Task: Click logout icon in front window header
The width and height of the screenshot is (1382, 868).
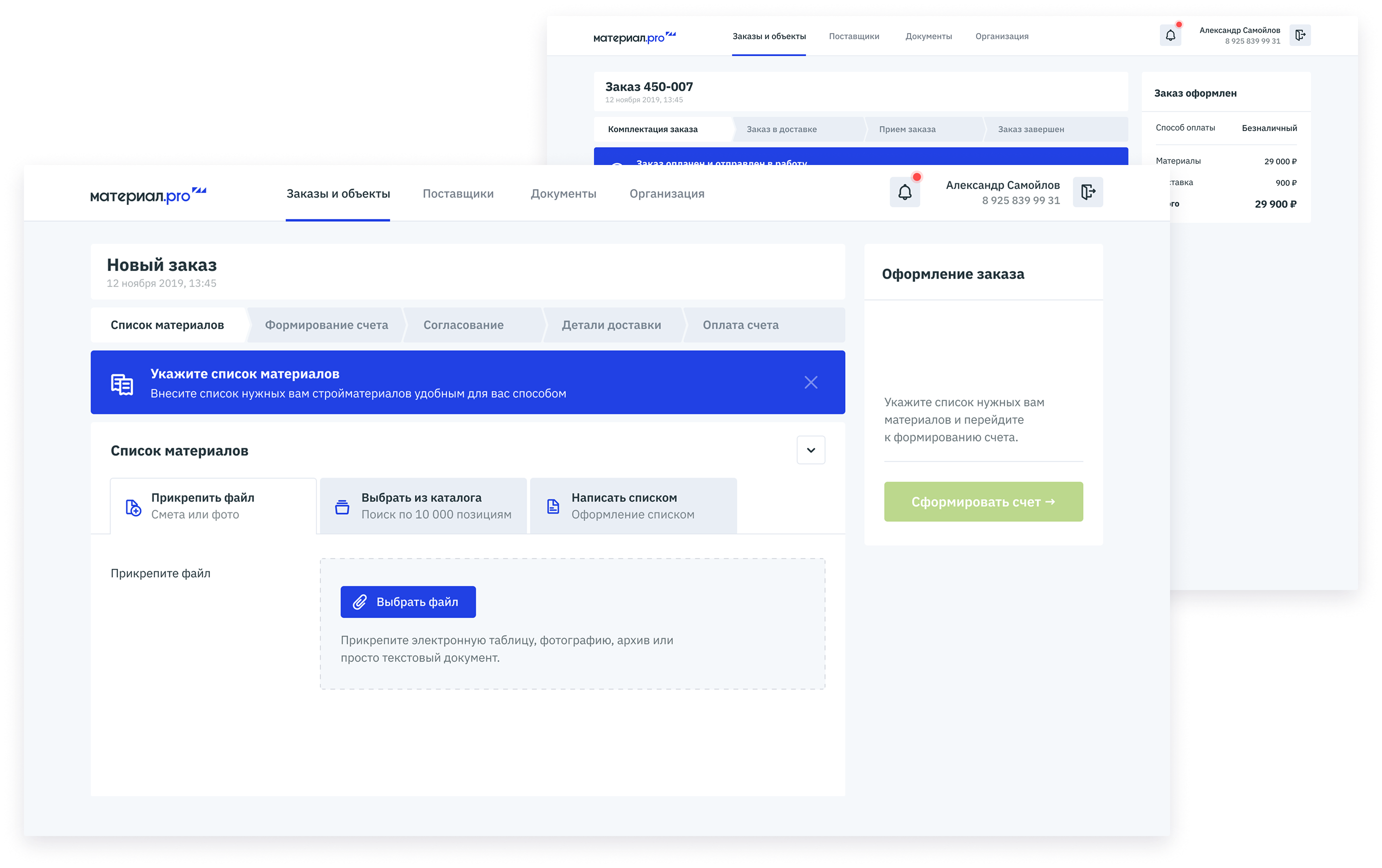Action: (x=1087, y=192)
